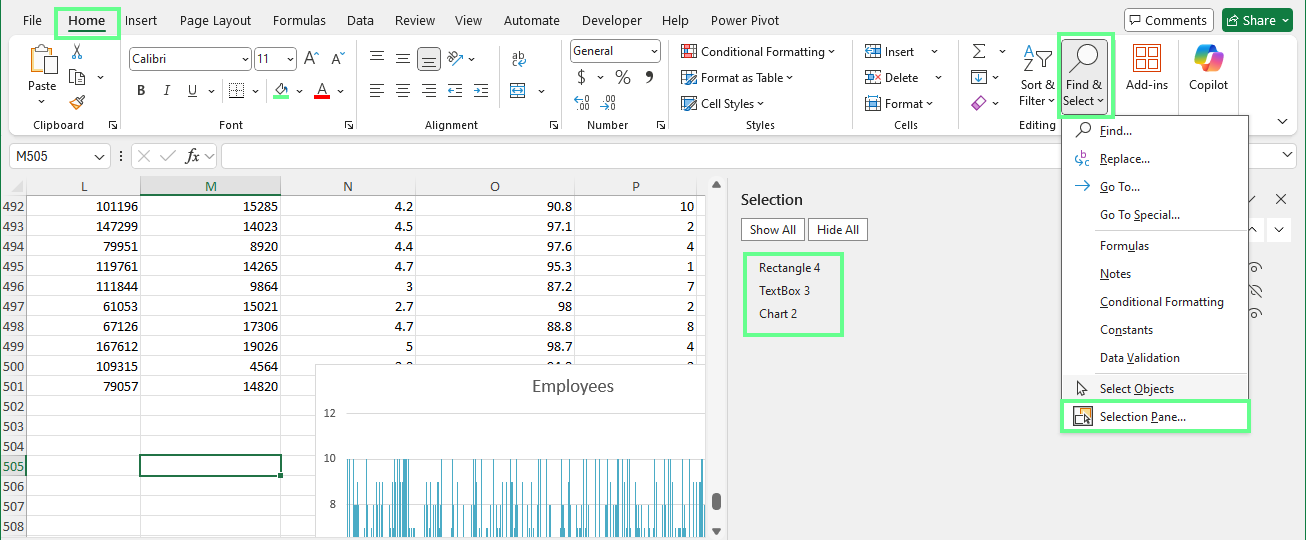Screen dimensions: 1306x540
Task: Toggle Bold formatting
Action: point(141,91)
